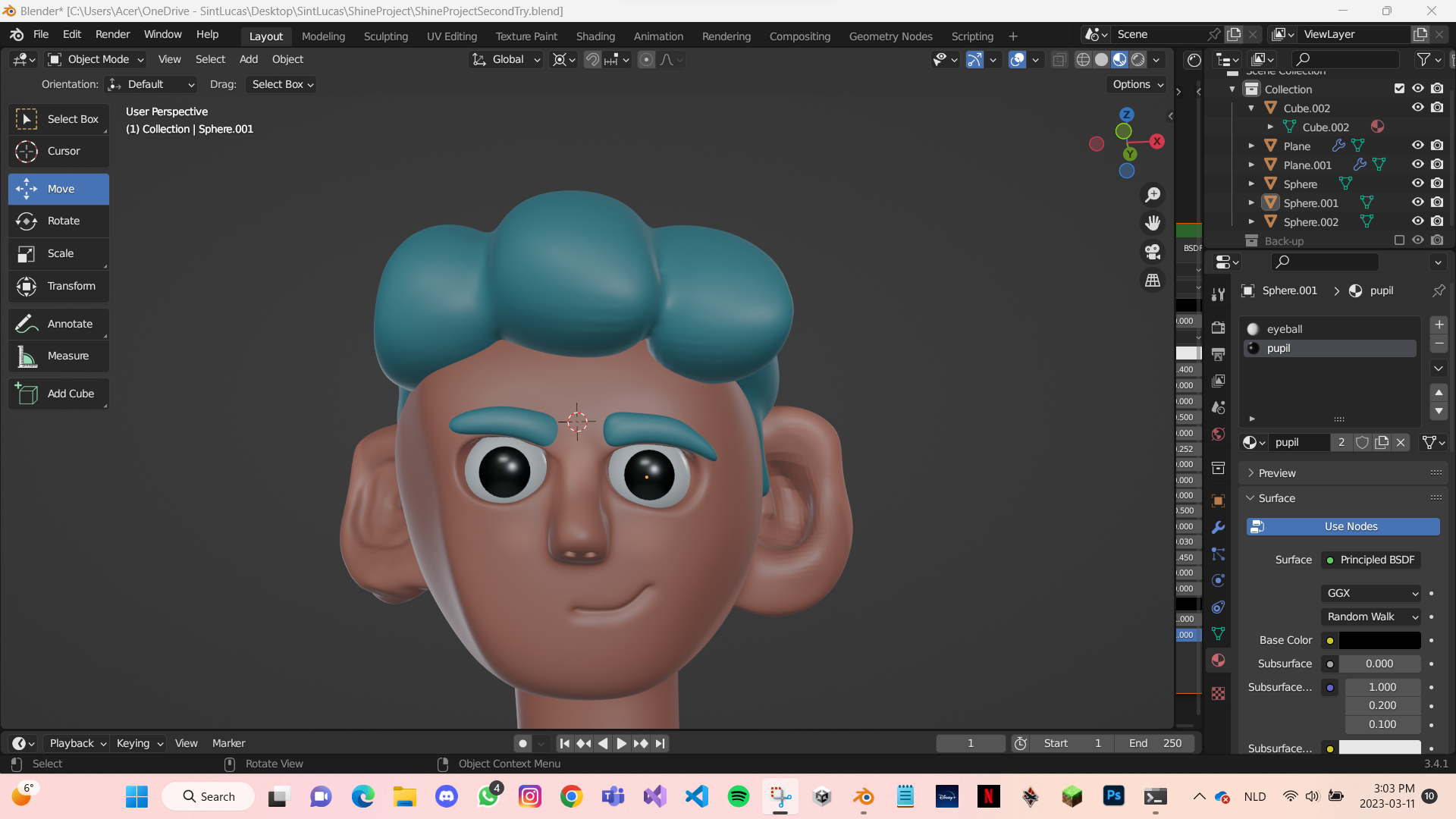Toggle proportional editing in the header
This screenshot has width=1456, height=819.
(646, 59)
